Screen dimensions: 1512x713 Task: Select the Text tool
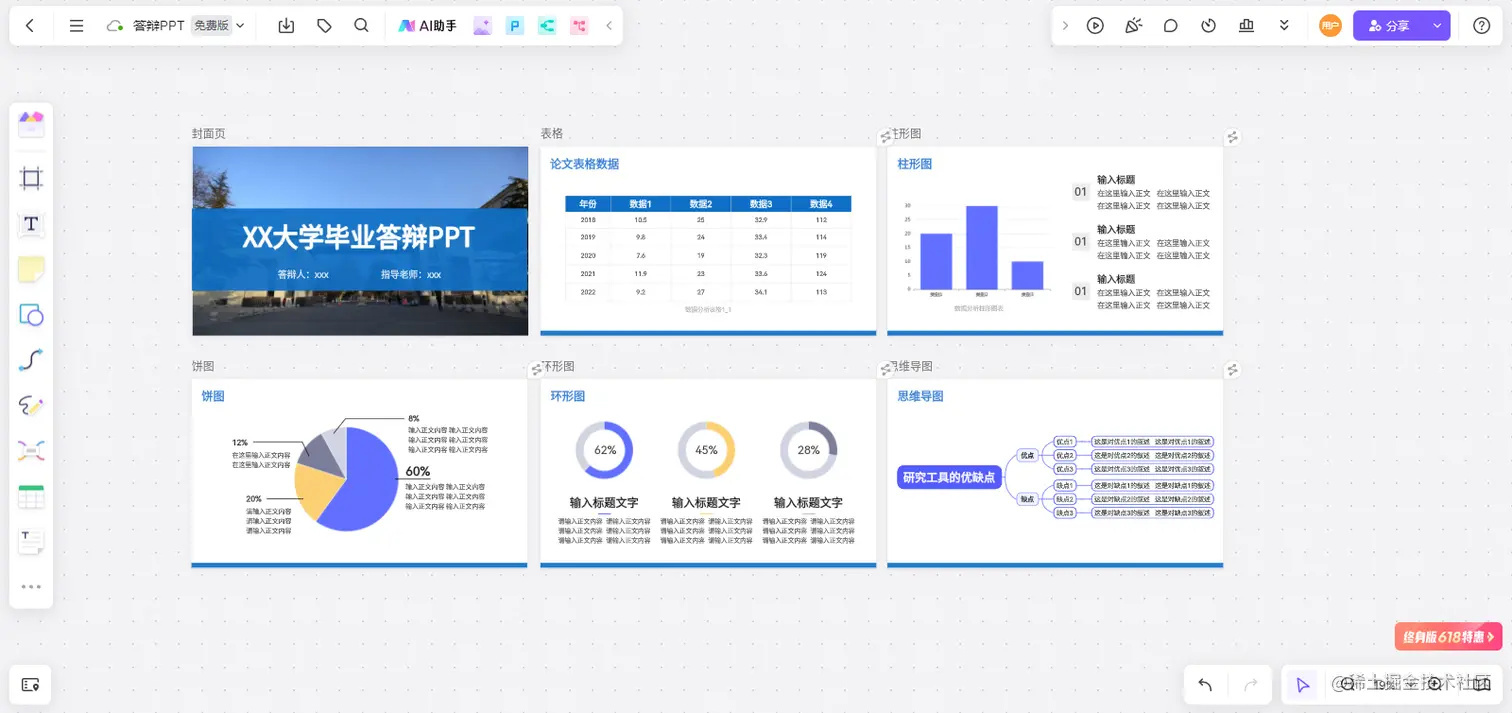[x=31, y=224]
